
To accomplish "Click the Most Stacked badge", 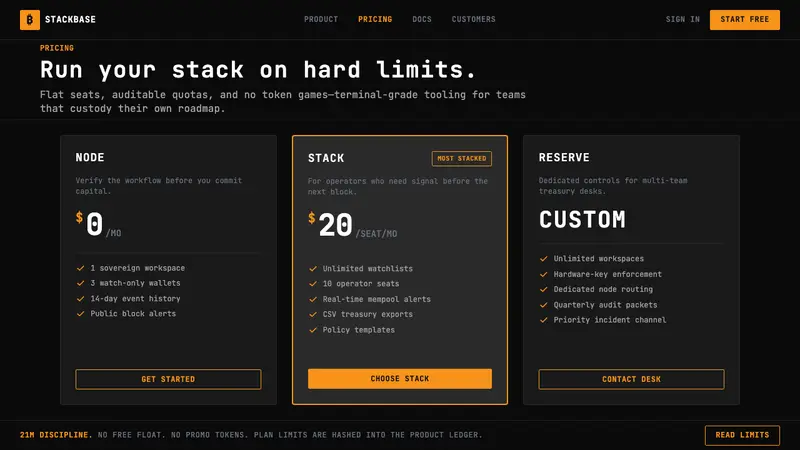I will pyautogui.click(x=462, y=159).
